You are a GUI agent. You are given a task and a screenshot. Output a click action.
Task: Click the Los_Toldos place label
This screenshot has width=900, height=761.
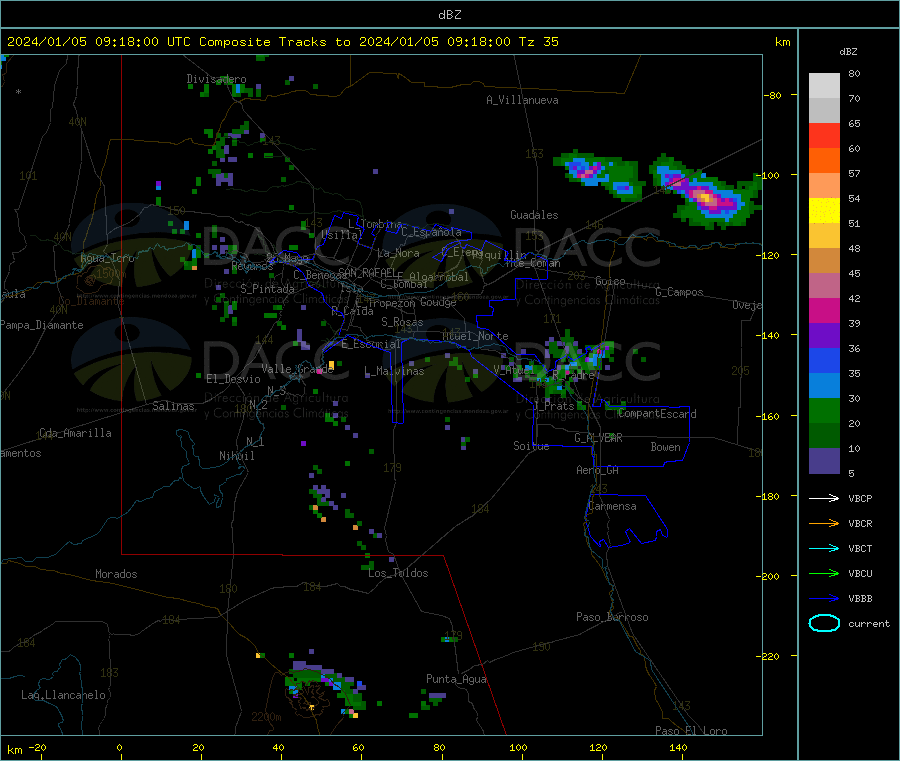pos(398,573)
